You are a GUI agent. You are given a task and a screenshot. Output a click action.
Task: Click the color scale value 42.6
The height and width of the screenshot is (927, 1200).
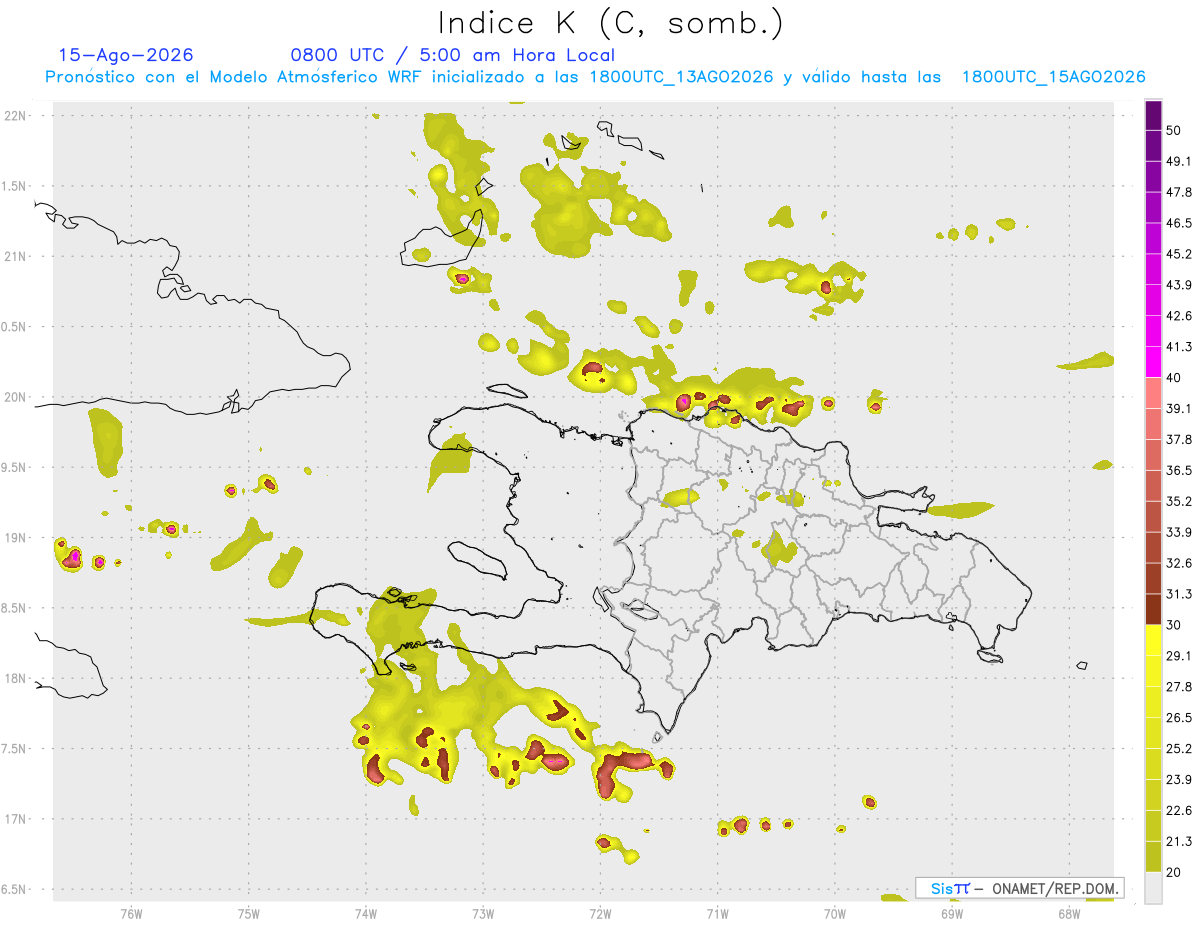1179,316
